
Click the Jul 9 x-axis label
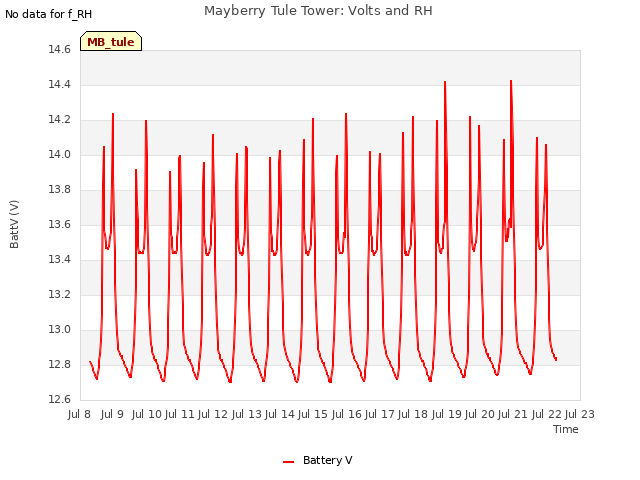[112, 414]
